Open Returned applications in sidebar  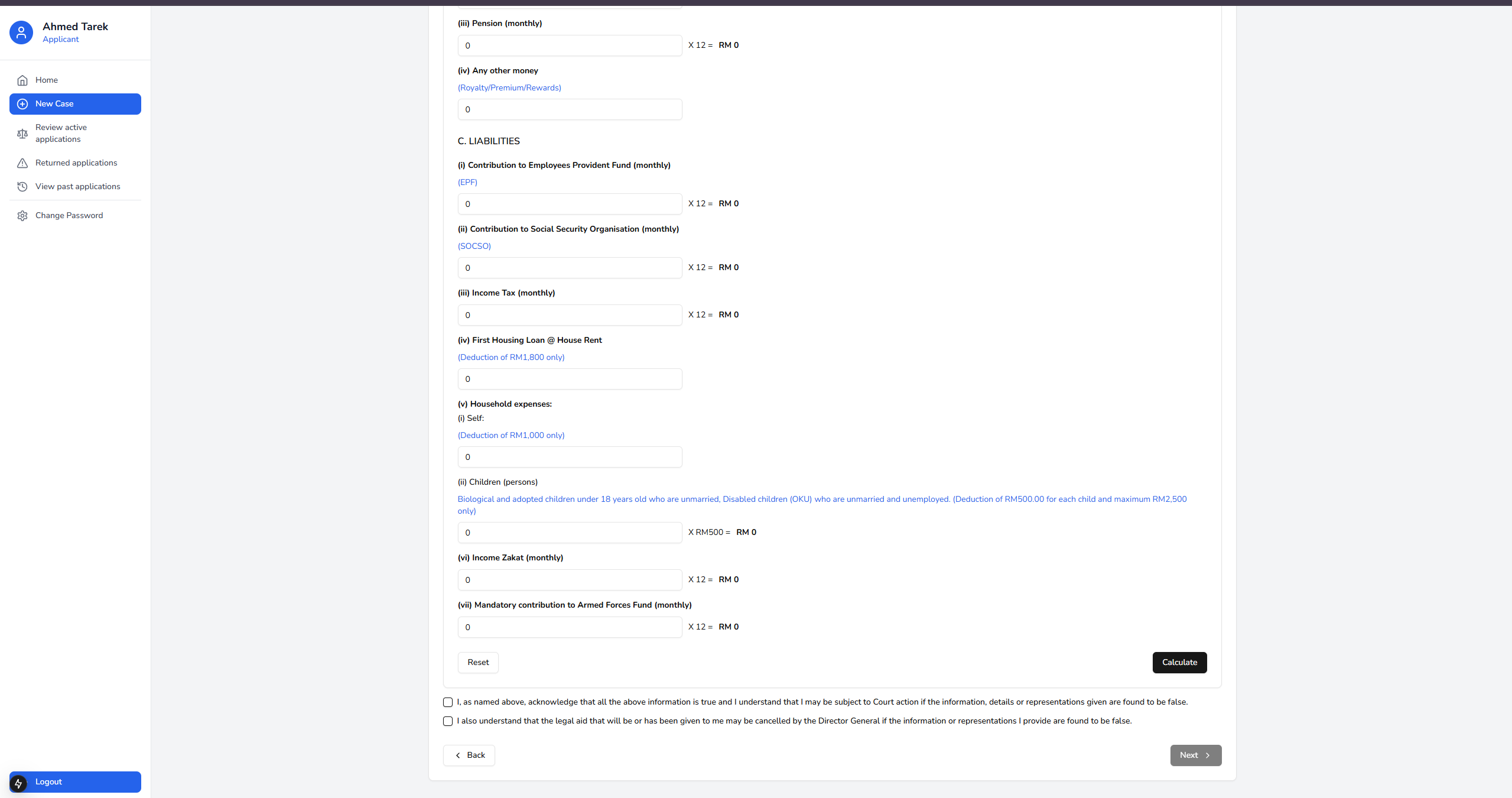pos(76,163)
